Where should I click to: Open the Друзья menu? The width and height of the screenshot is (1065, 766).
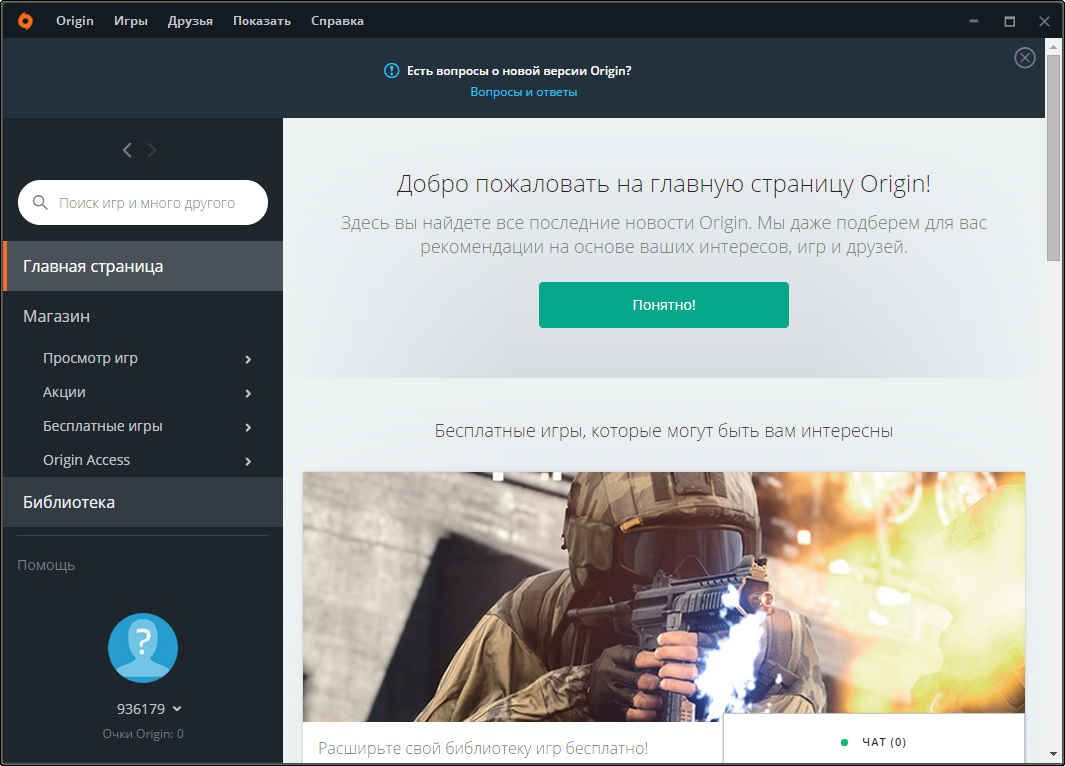190,21
